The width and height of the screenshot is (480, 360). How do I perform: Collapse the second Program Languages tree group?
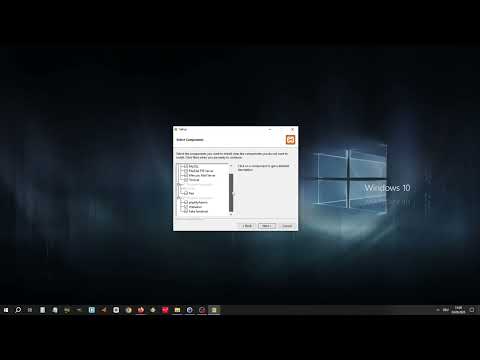(x=179, y=198)
